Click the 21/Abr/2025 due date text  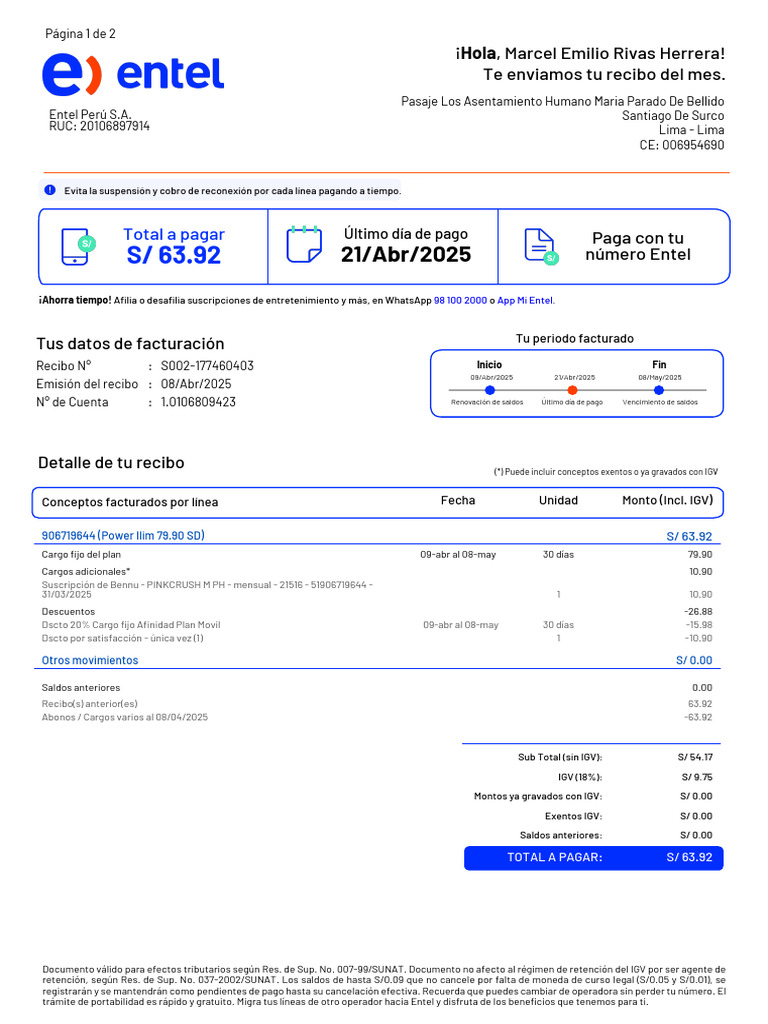click(x=406, y=254)
